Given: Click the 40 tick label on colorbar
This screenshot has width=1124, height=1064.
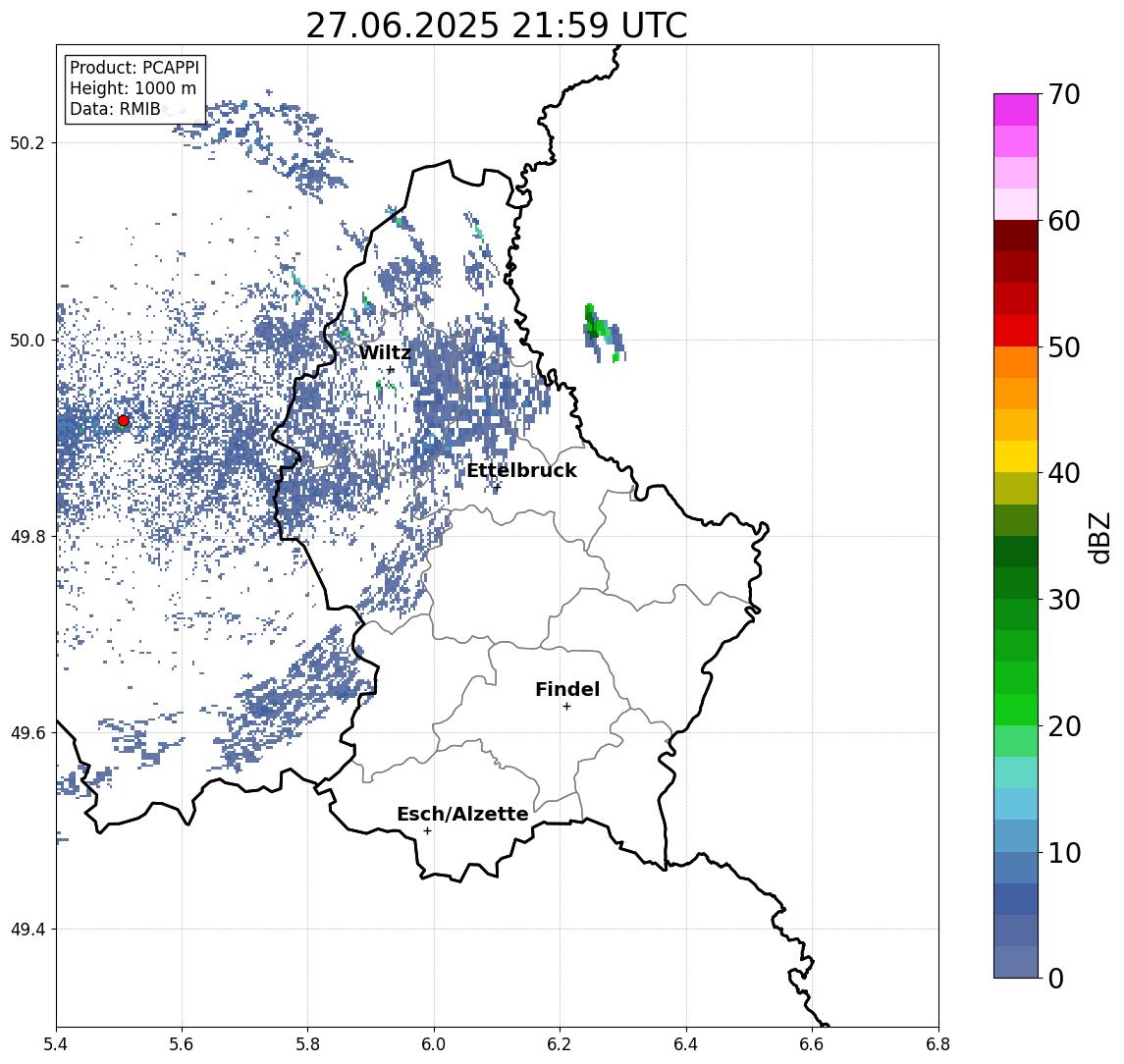Looking at the screenshot, I should (x=1064, y=473).
